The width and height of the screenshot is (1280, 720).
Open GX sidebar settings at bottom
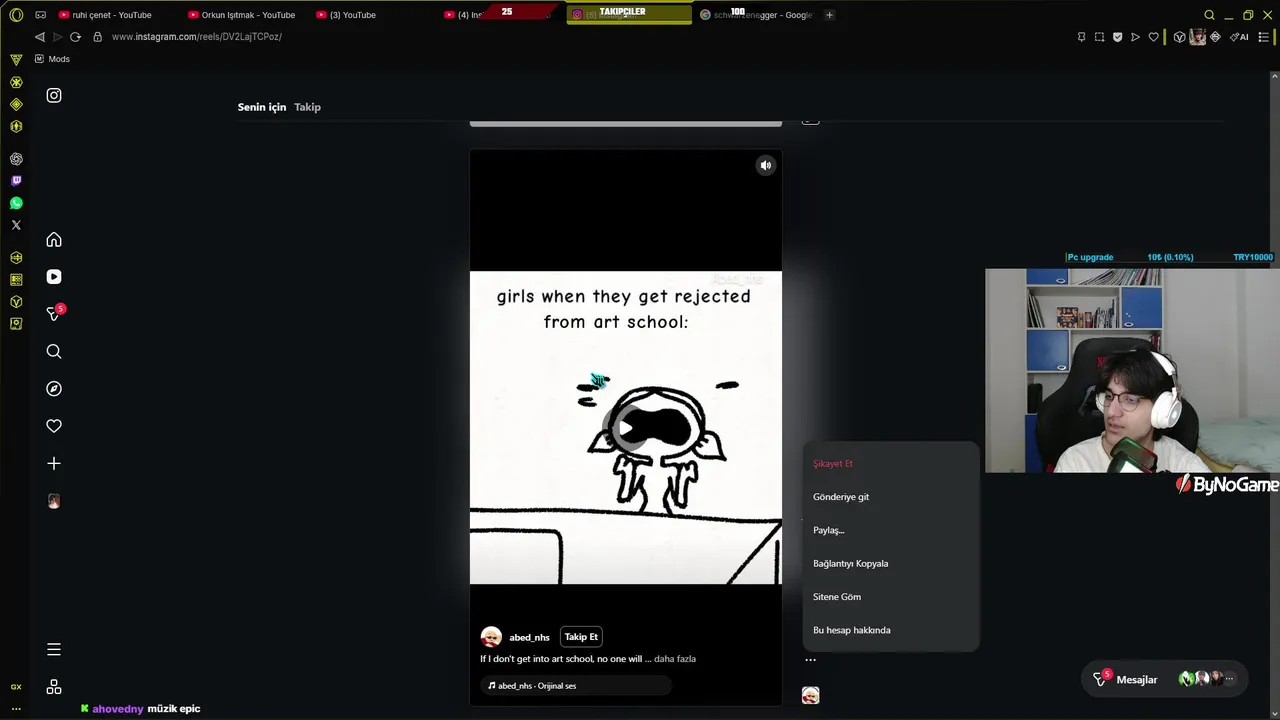[16, 708]
